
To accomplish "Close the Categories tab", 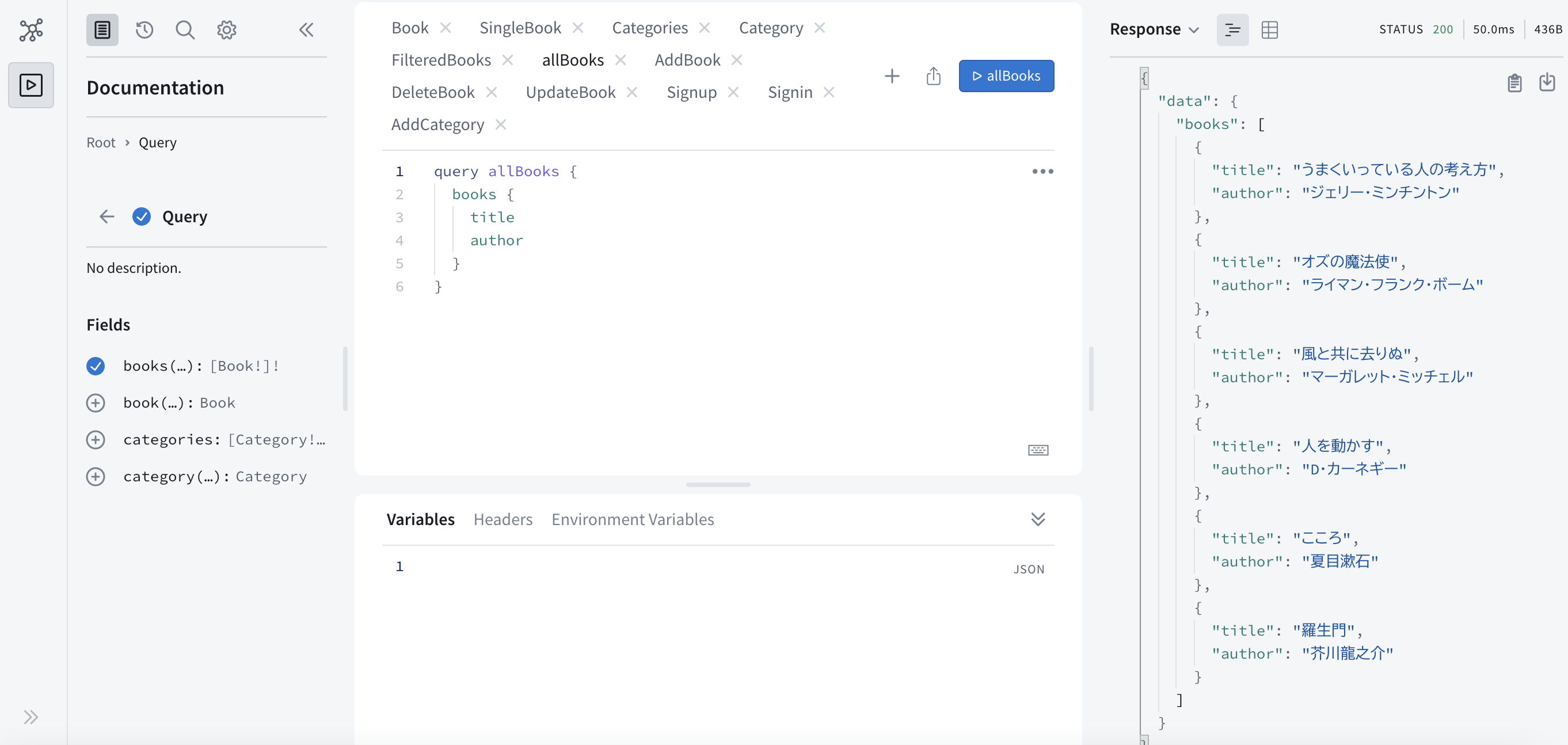I will coord(705,28).
